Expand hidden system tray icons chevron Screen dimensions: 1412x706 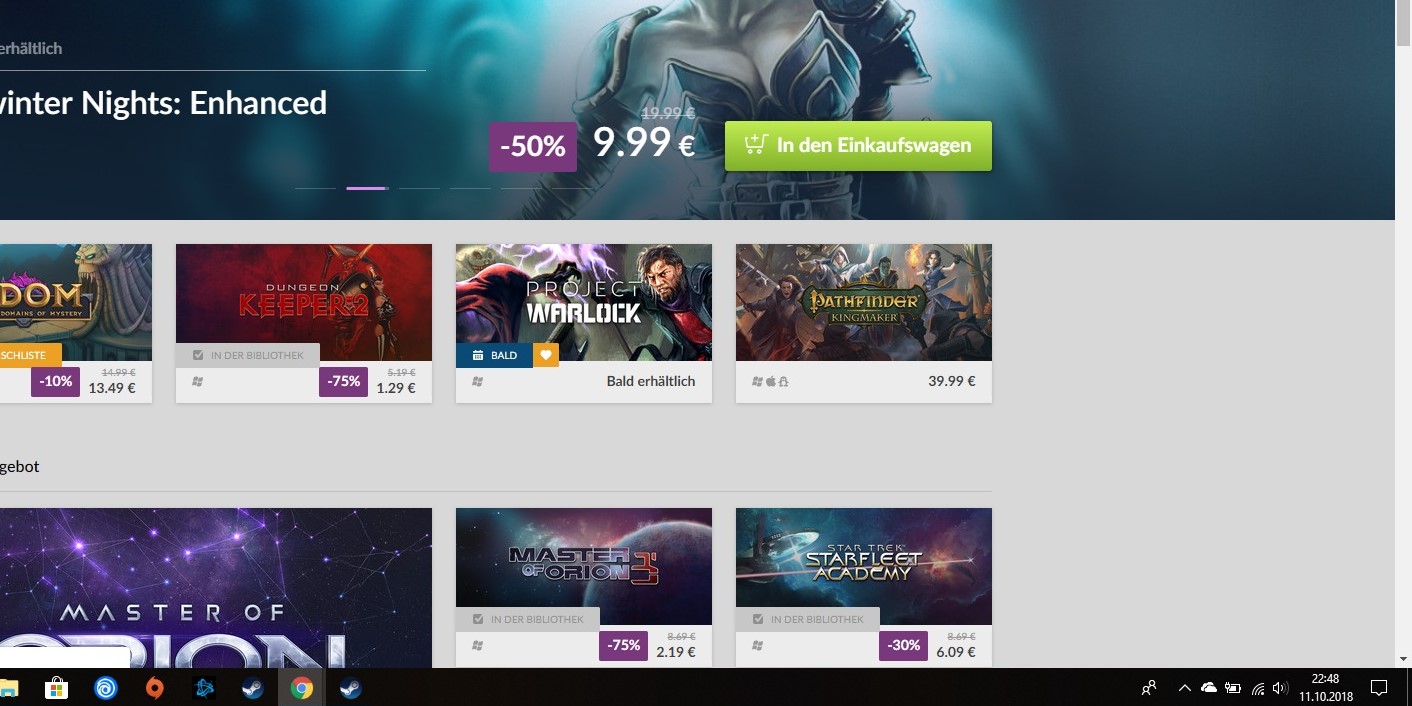(x=1185, y=688)
